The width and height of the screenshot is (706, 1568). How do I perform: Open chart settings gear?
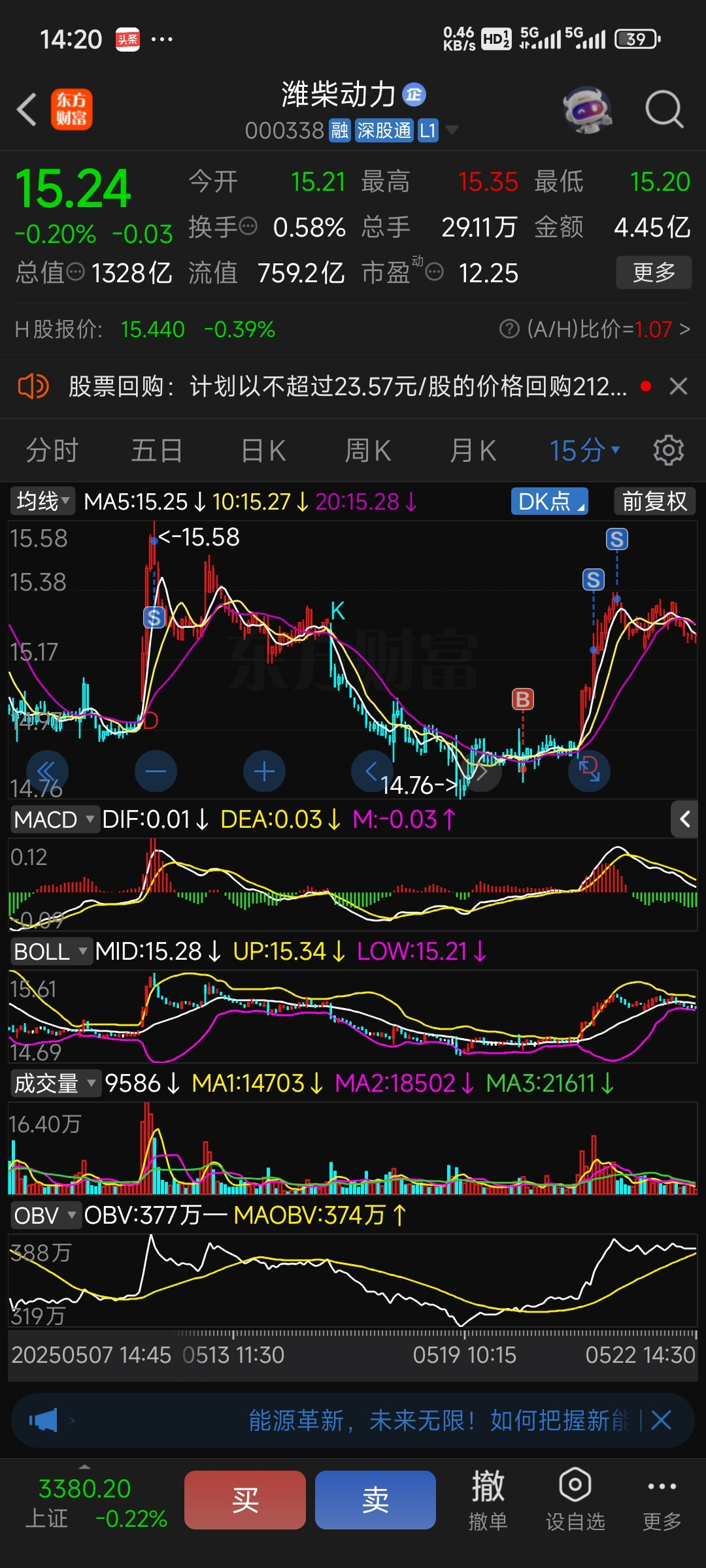tap(668, 451)
